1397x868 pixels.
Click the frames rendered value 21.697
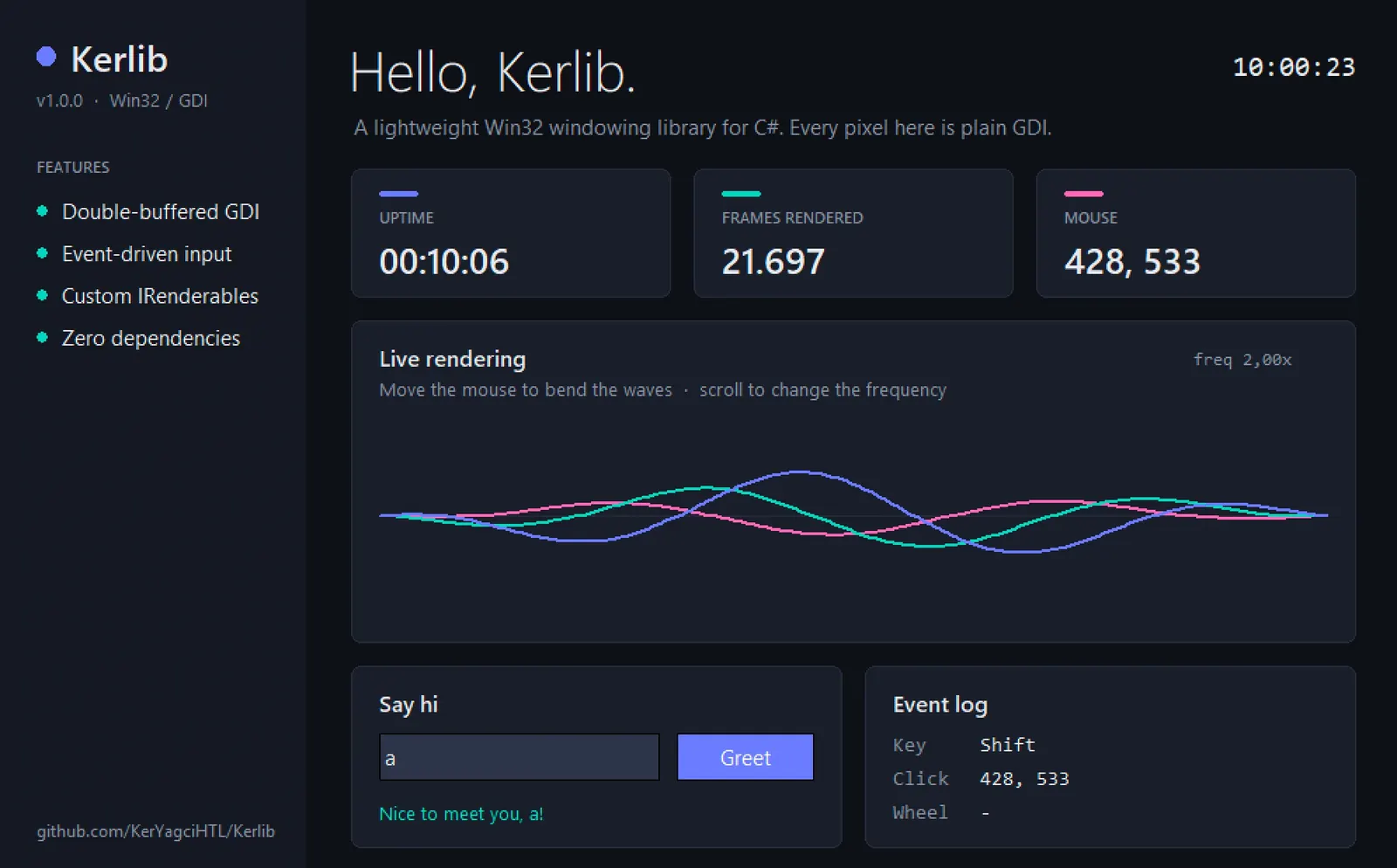coord(773,261)
